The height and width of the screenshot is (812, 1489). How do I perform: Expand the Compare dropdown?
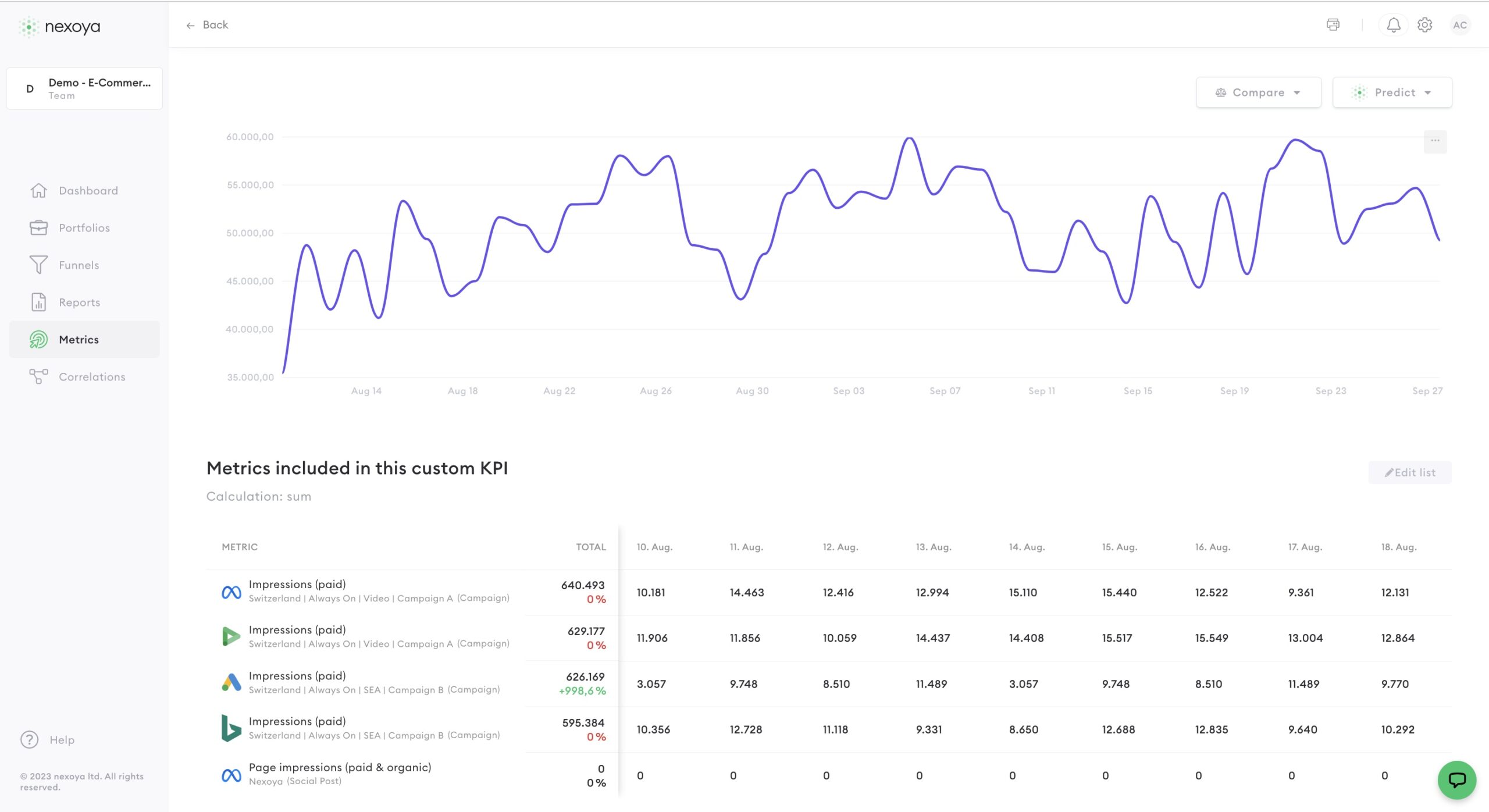1258,92
